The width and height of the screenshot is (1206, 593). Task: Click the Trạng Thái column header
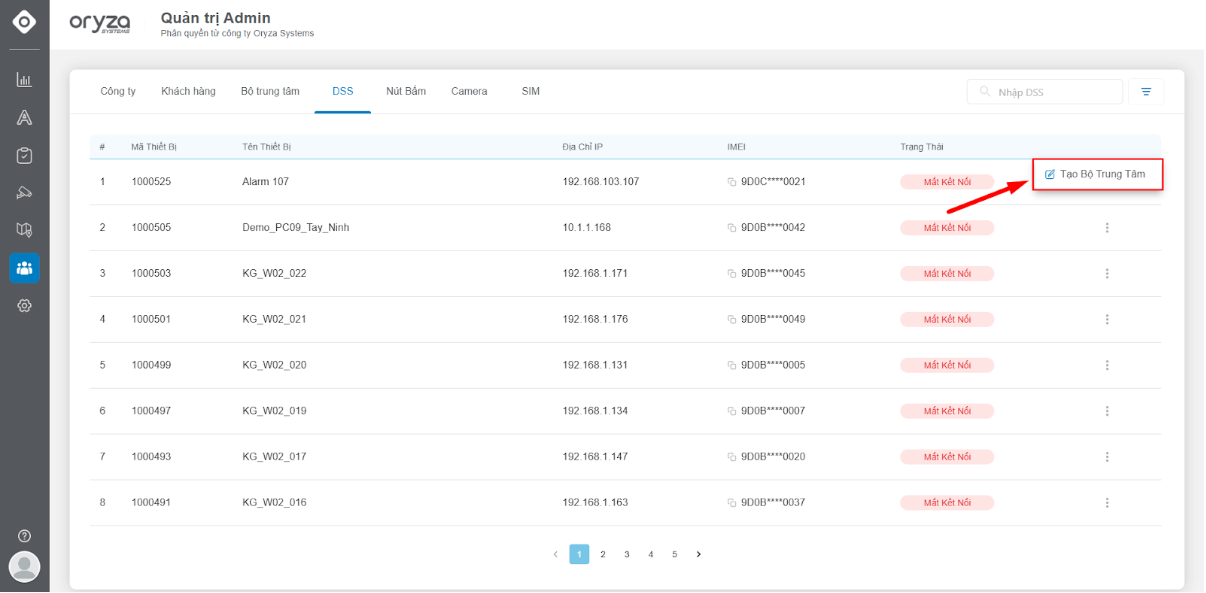coord(921,147)
